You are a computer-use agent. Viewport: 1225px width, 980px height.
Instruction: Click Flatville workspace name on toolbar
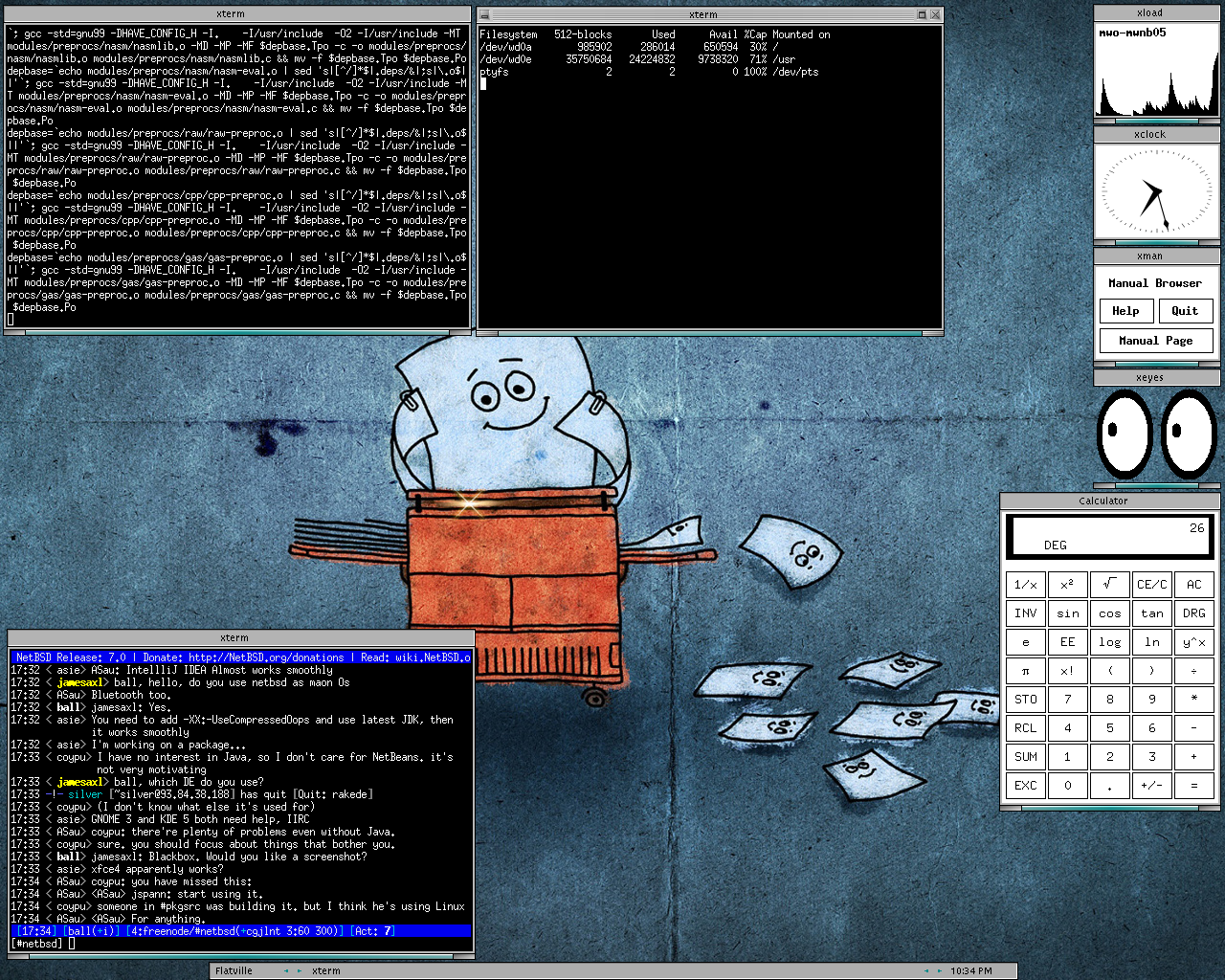click(234, 970)
